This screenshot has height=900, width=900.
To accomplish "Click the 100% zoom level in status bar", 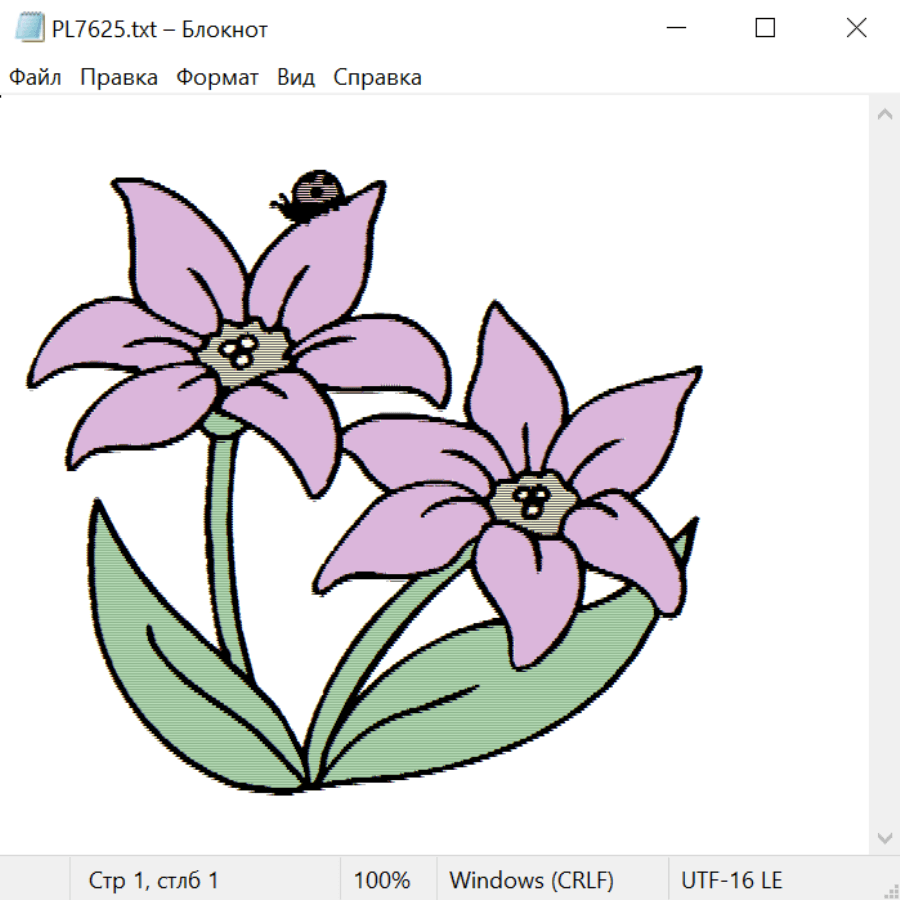I will pos(382,881).
